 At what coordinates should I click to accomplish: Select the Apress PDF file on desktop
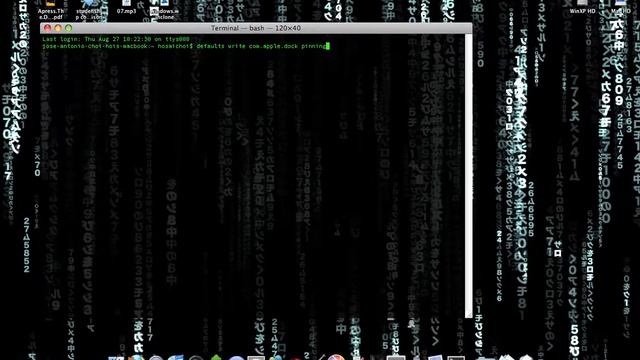click(x=51, y=10)
